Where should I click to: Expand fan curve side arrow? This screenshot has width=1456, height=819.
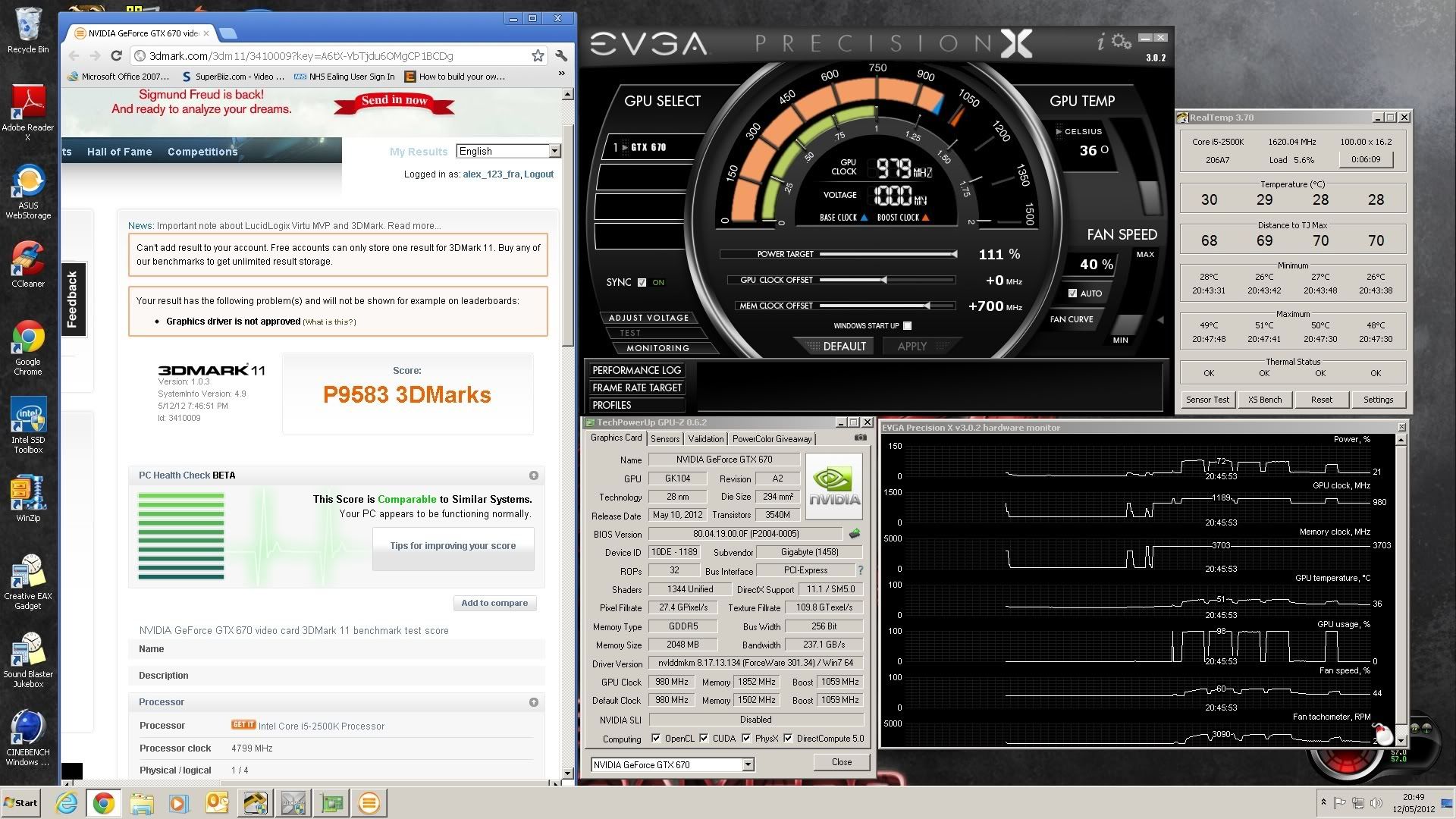point(1160,319)
